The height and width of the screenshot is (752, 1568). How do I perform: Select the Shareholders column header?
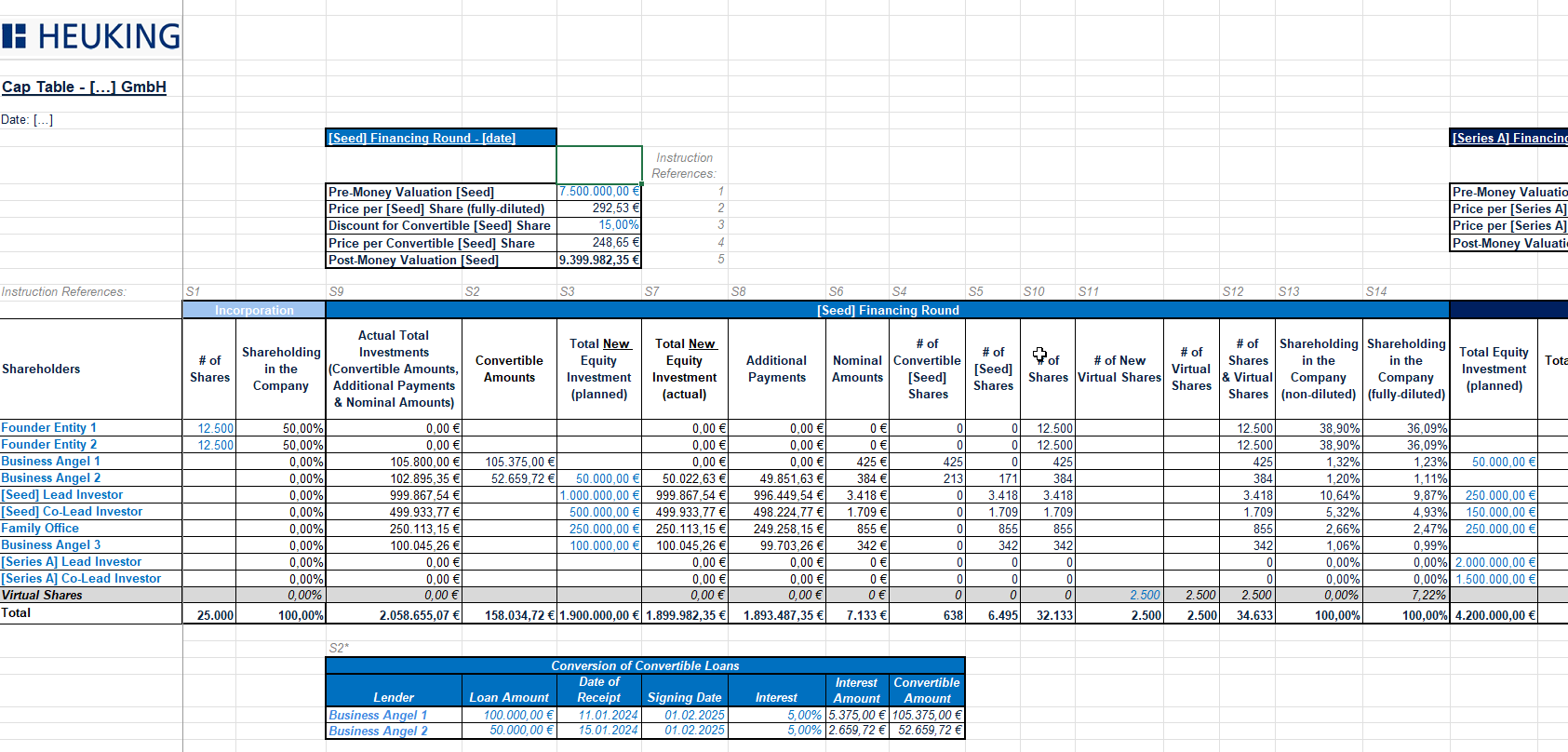point(41,369)
